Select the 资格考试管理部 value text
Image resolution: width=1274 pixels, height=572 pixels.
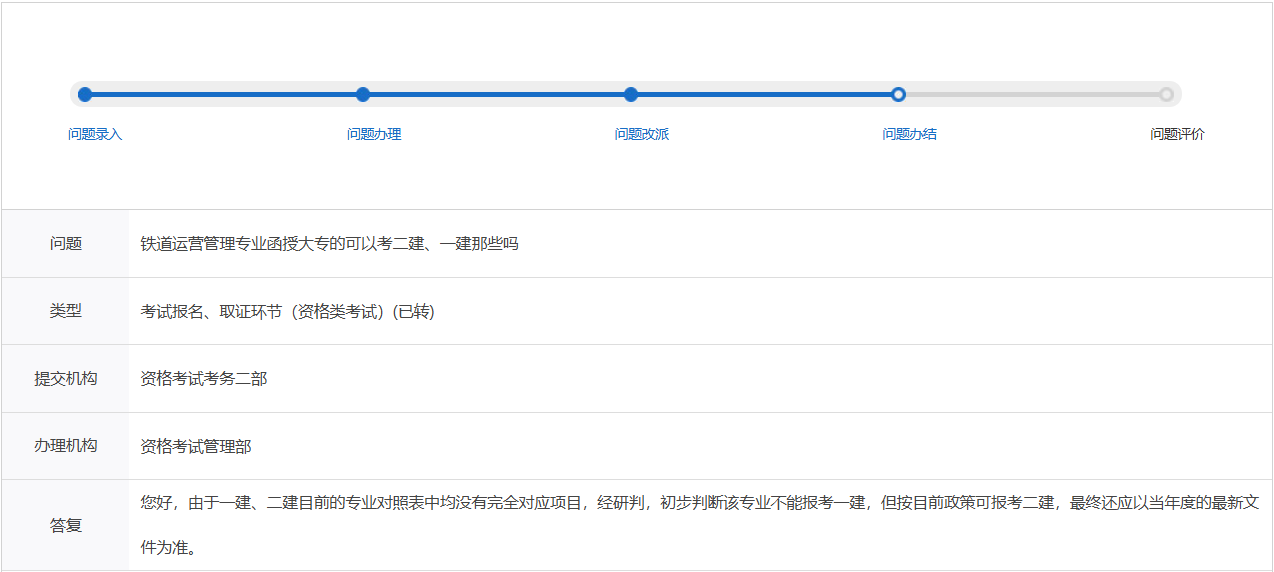point(196,447)
